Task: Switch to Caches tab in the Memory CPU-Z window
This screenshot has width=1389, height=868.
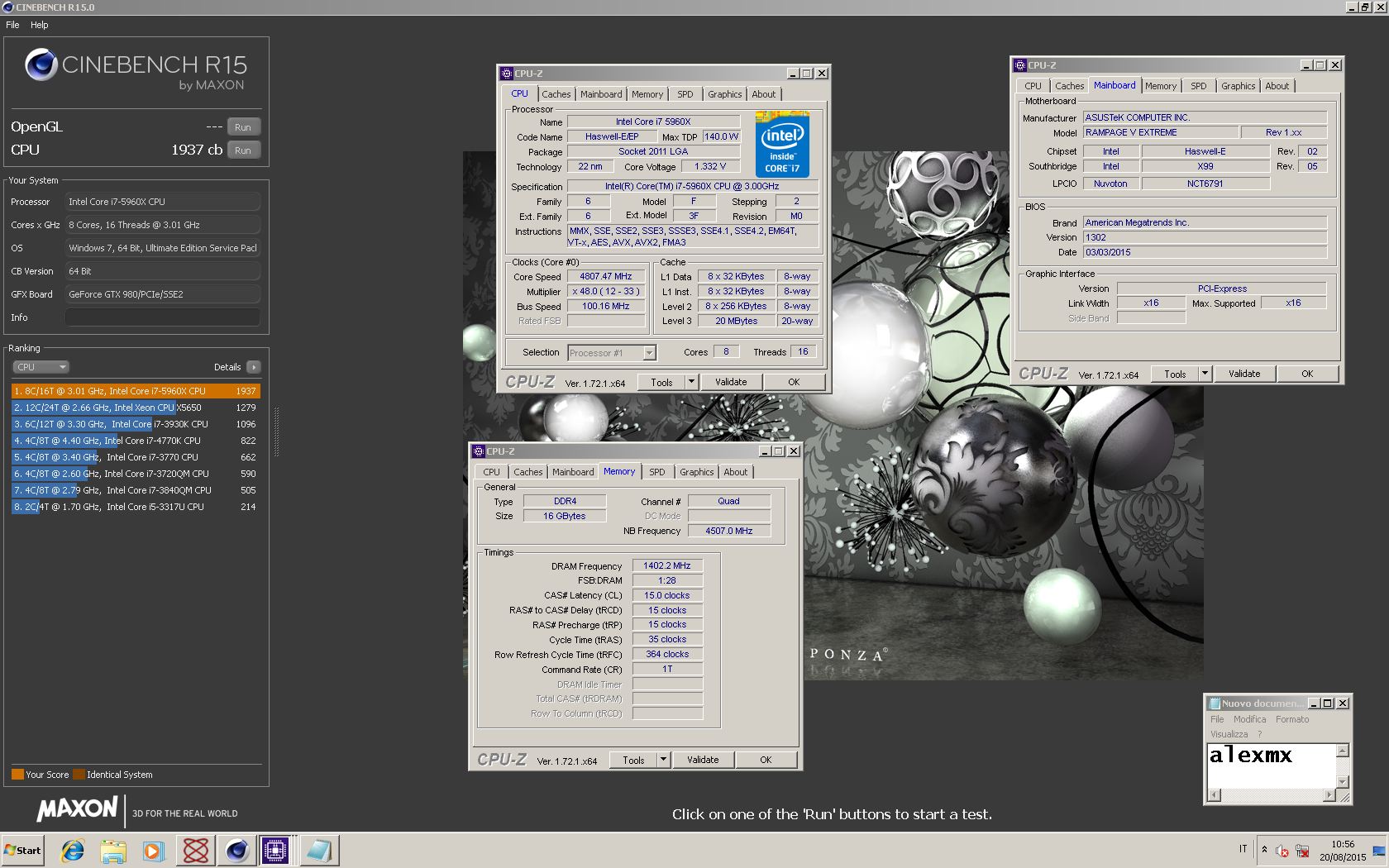Action: (x=527, y=472)
